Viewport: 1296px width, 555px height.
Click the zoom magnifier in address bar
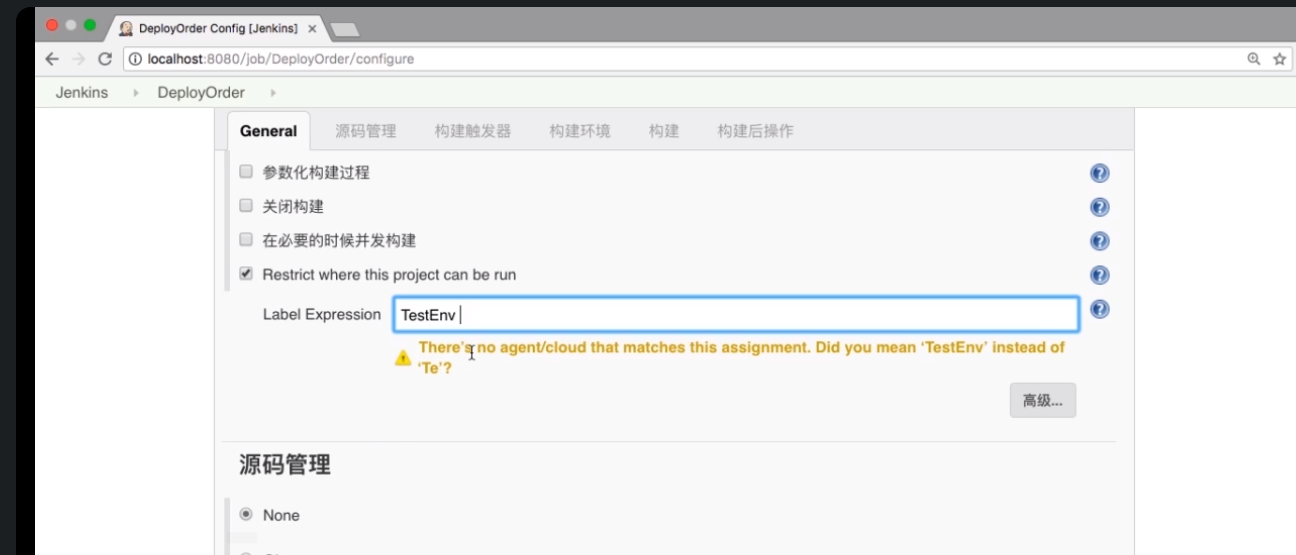click(1254, 59)
